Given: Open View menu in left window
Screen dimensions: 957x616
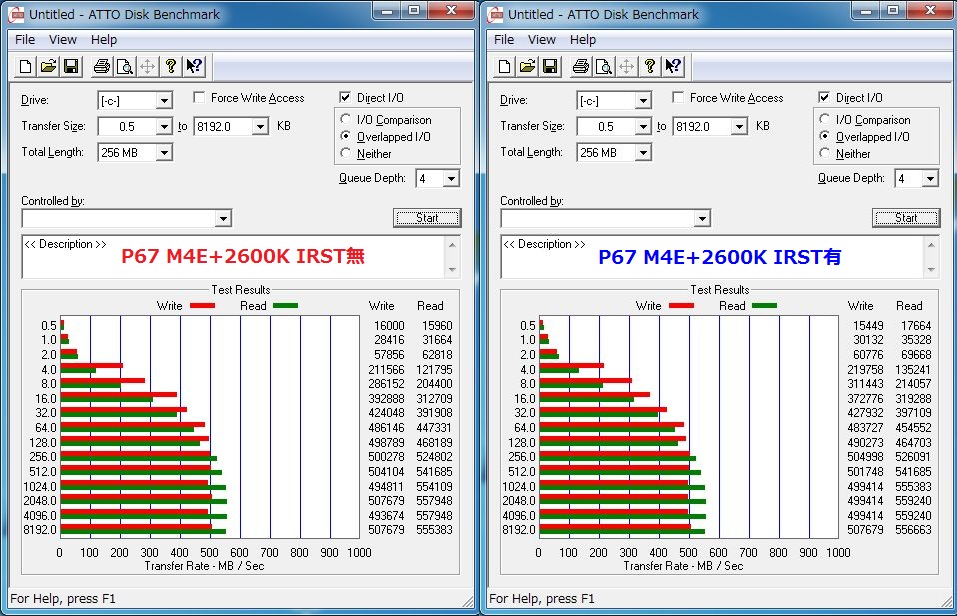Looking at the screenshot, I should 63,40.
